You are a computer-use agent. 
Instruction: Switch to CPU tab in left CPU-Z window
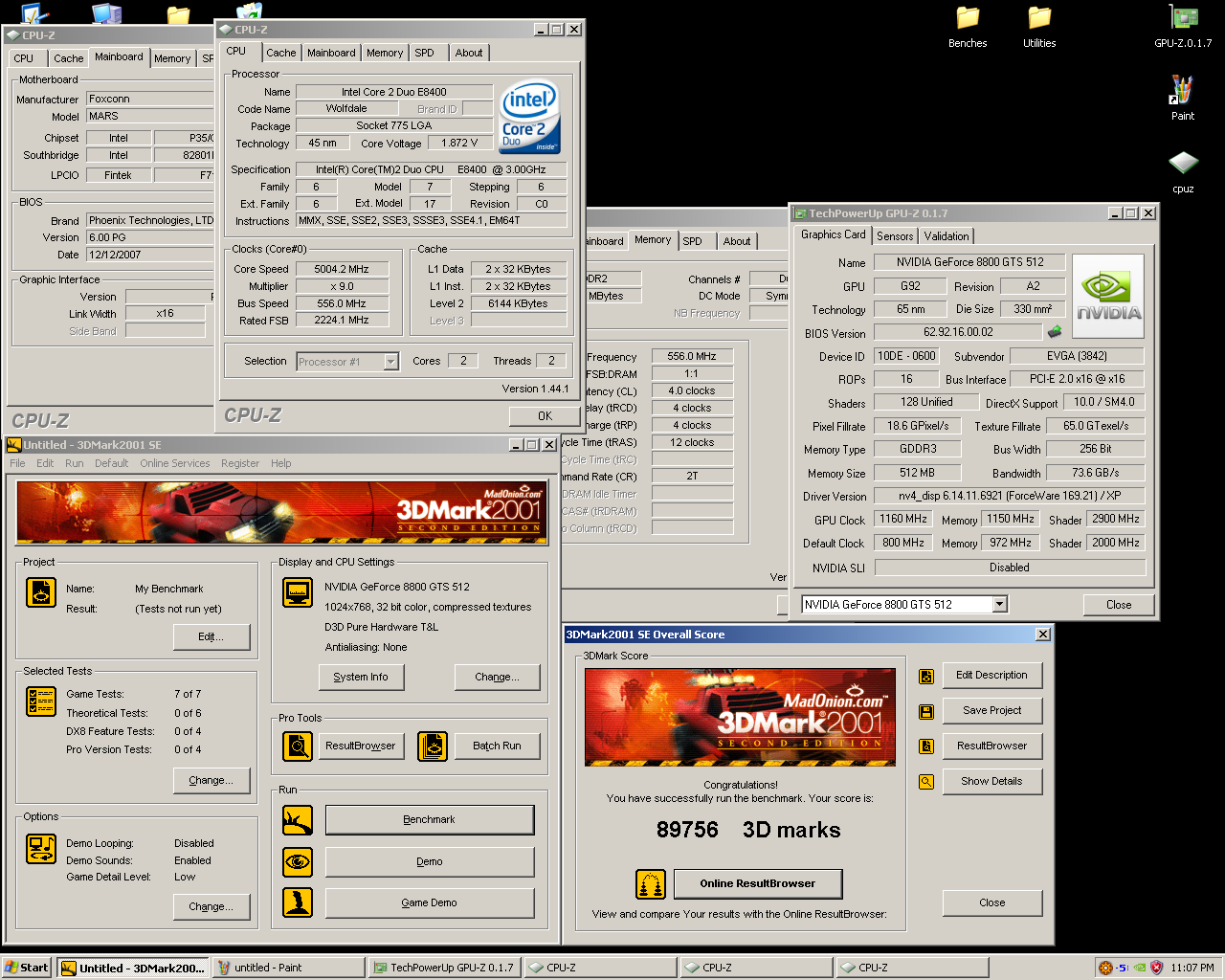[x=24, y=58]
